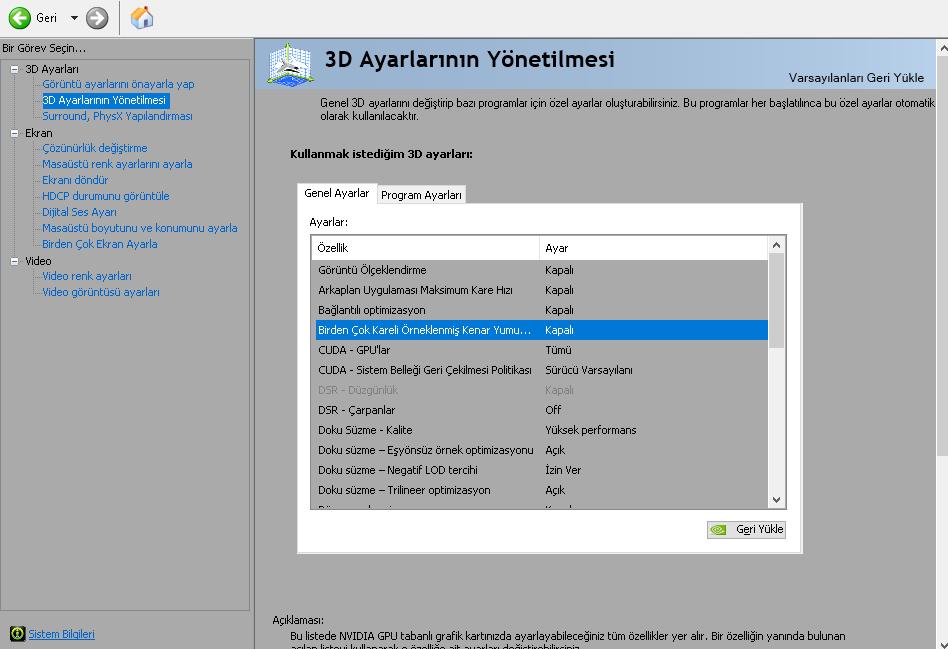Screen dimensions: 948x649
Task: Open Çözünürlük değiştirme page
Action: (x=94, y=148)
